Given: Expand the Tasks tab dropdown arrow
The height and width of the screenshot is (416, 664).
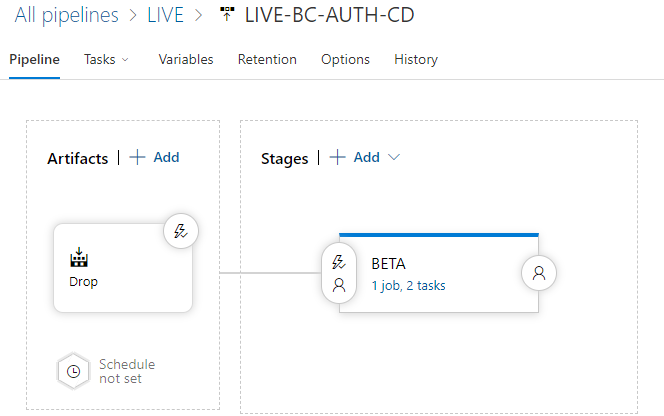Looking at the screenshot, I should [125, 60].
